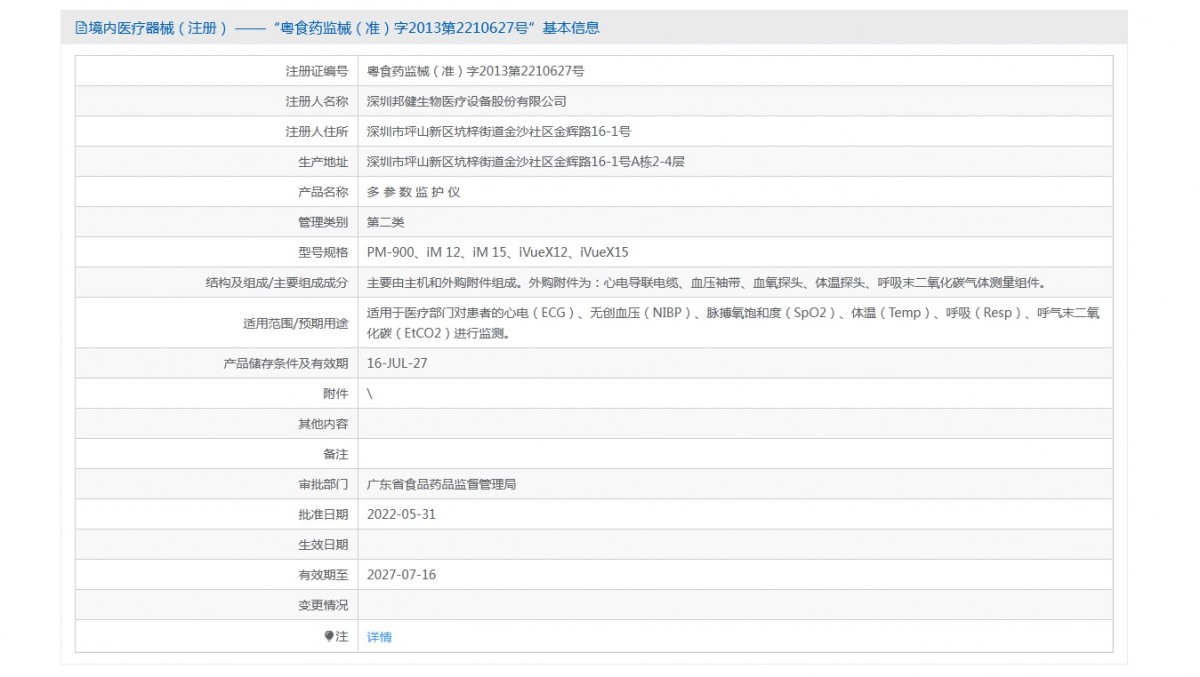Click the 注册证编号 row label
The image size is (1200, 677).
pos(317,71)
